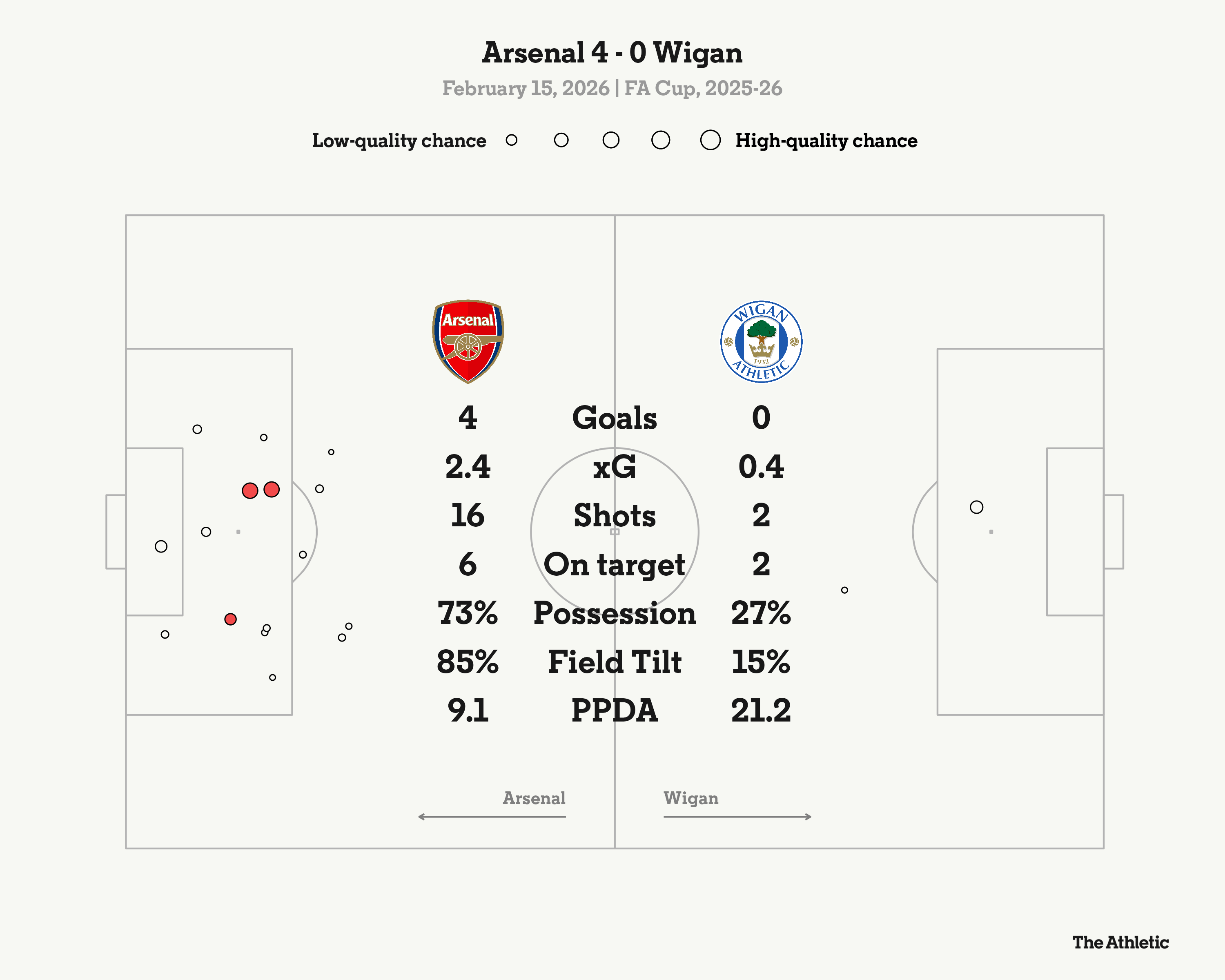Select Wigan's shot marker outside the penalty area

coord(844,590)
